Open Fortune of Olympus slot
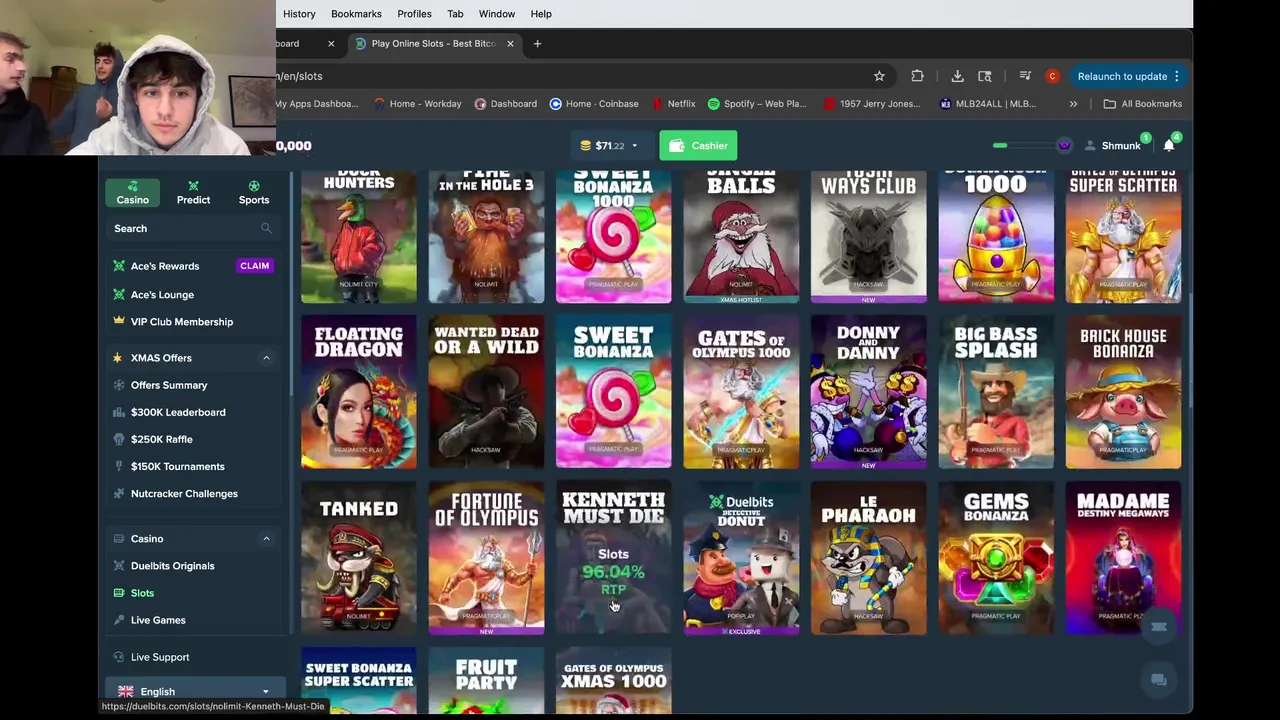Image resolution: width=1280 pixels, height=720 pixels. coord(486,558)
